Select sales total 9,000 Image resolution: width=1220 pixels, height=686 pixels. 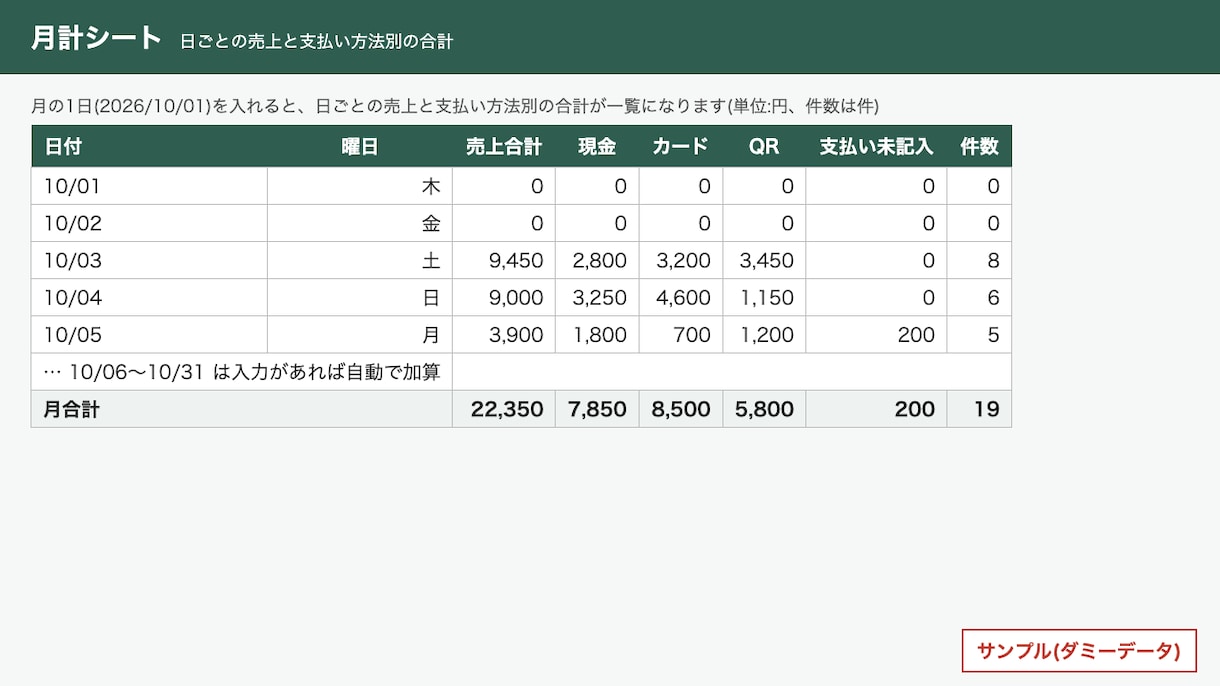(504, 298)
